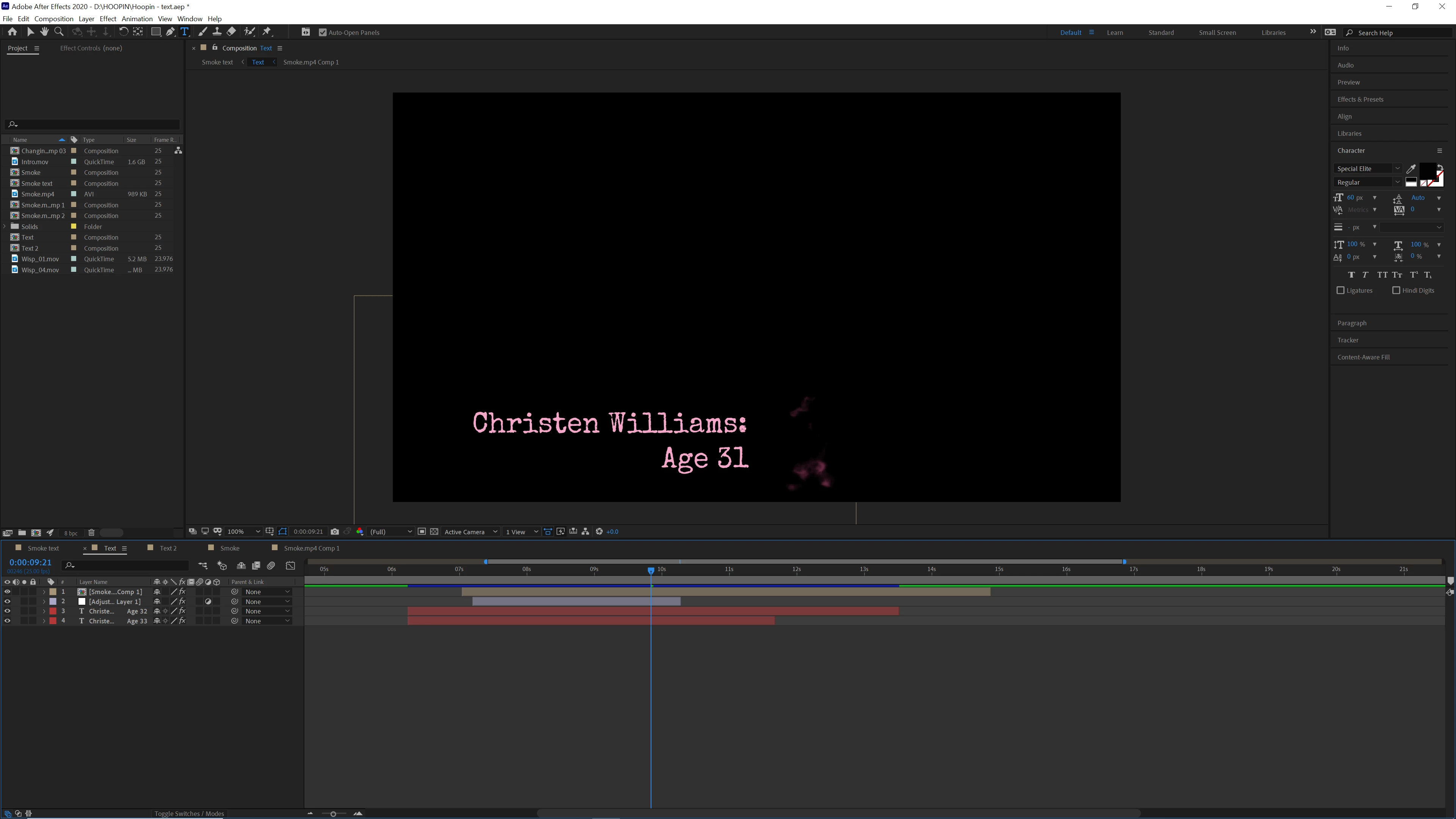Select the Pen tool in toolbar
Screen dimensions: 1456x819
(170, 31)
